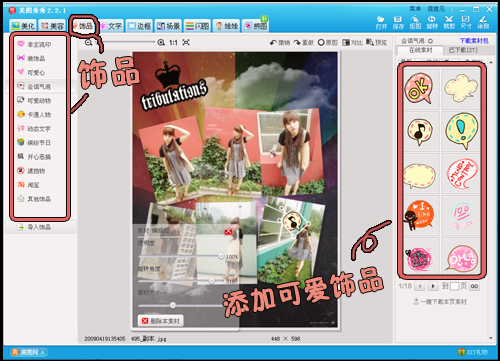Click the 打开 (Open) folder icon
Viewport: 500px width, 361px height.
coord(381,22)
